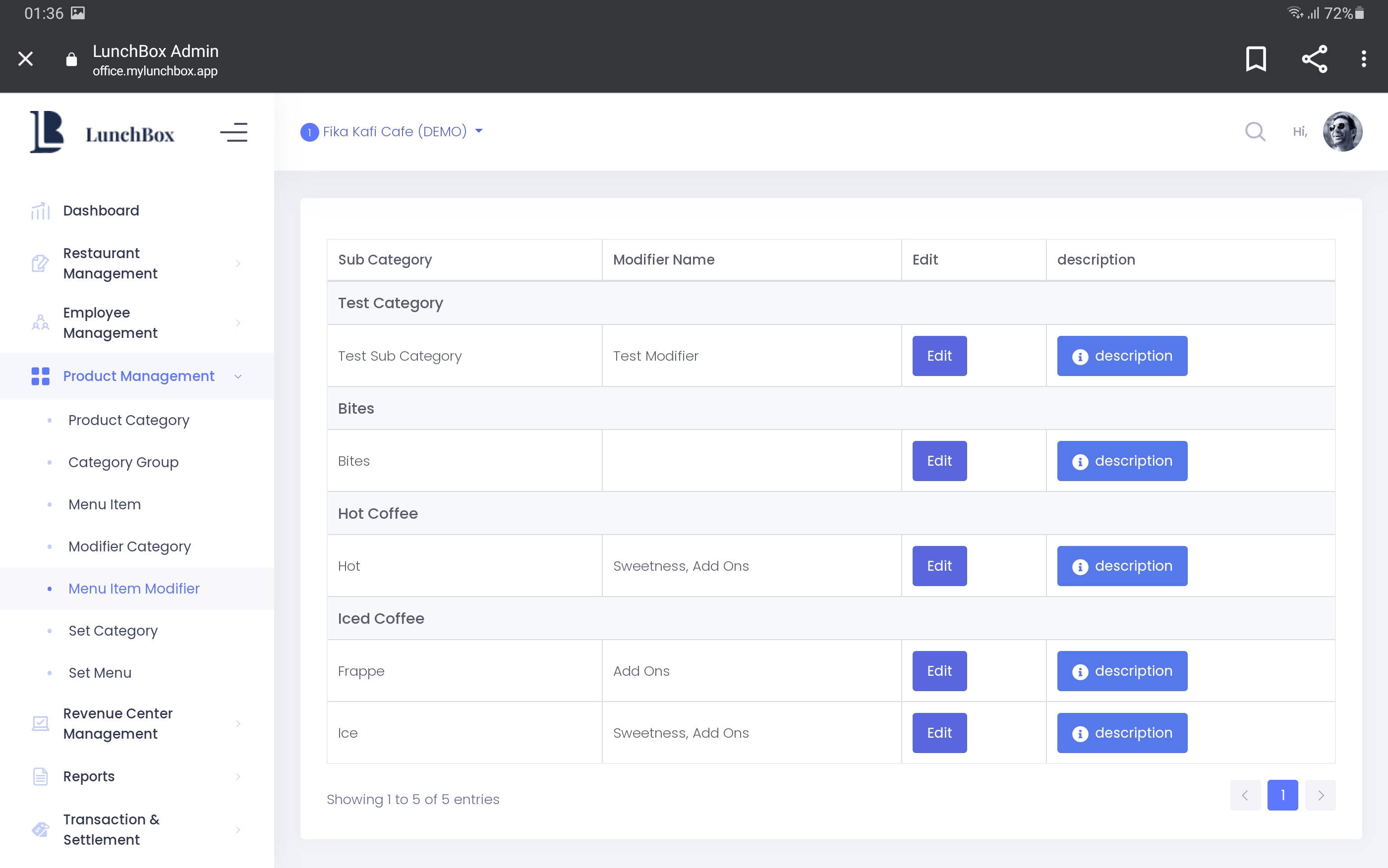This screenshot has height=868, width=1388.
Task: Open the browser three-dot menu
Action: pyautogui.click(x=1363, y=58)
